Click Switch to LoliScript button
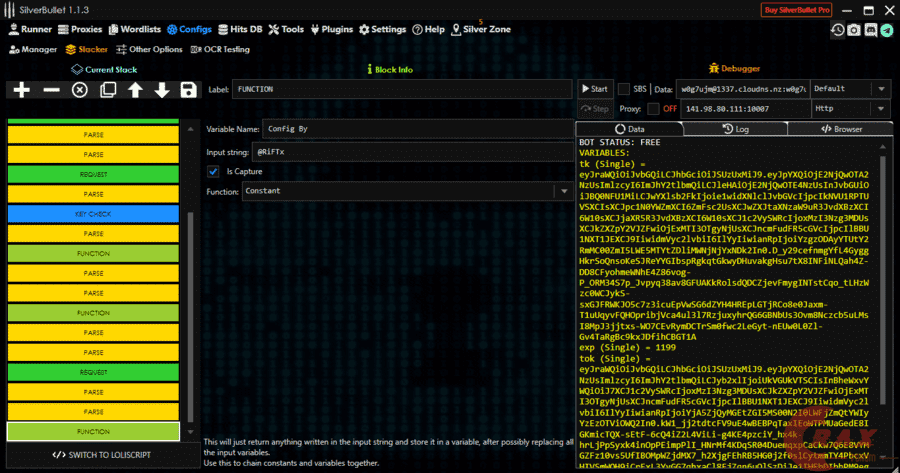 pyautogui.click(x=102, y=455)
